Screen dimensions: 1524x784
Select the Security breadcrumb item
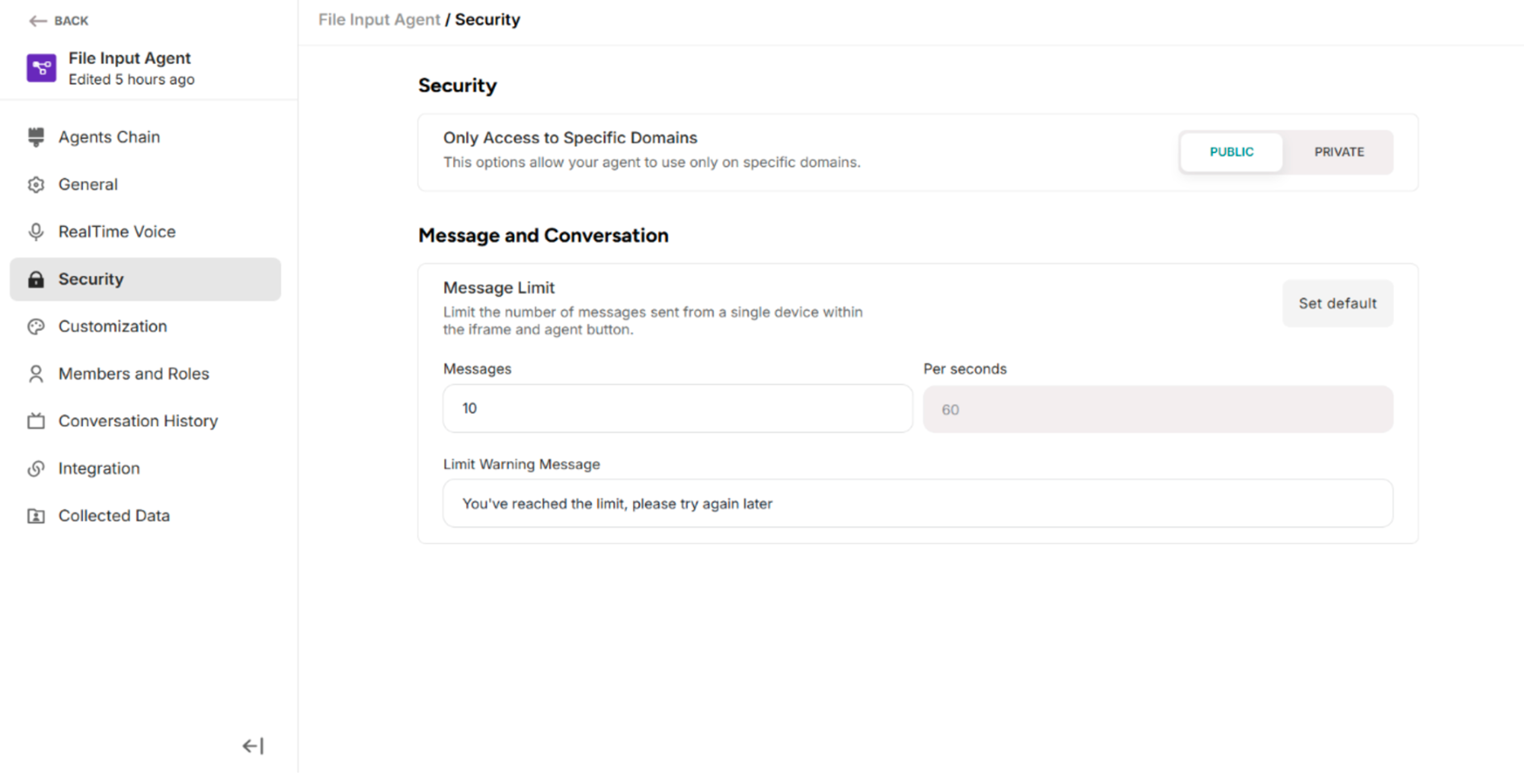click(x=487, y=19)
